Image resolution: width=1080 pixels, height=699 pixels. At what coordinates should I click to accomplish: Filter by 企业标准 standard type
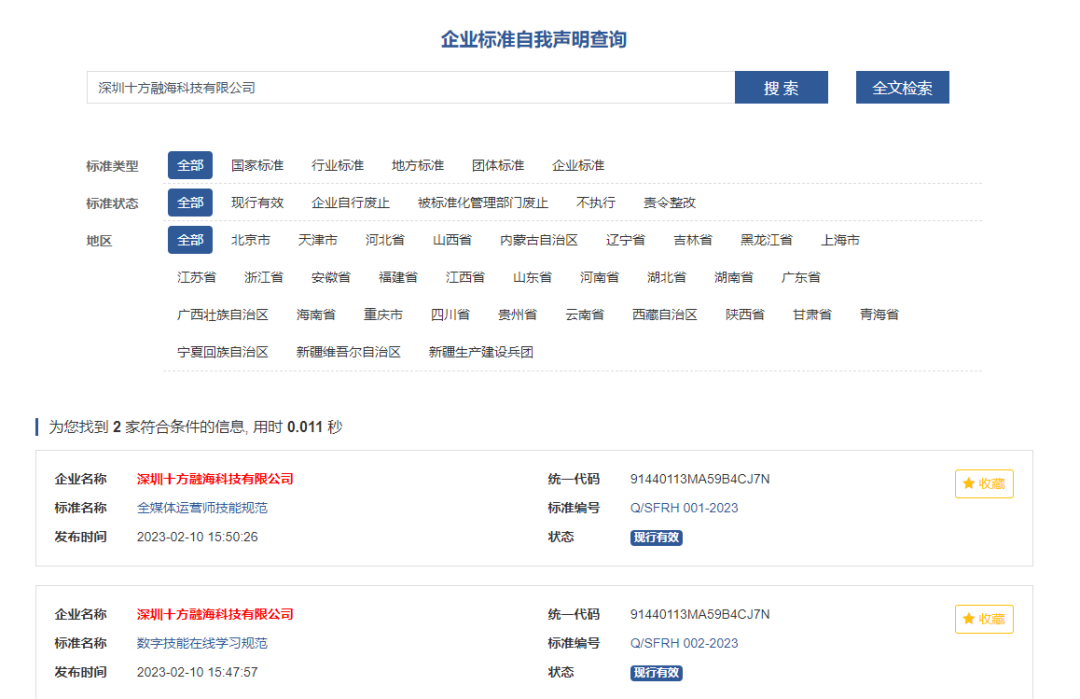[x=578, y=165]
